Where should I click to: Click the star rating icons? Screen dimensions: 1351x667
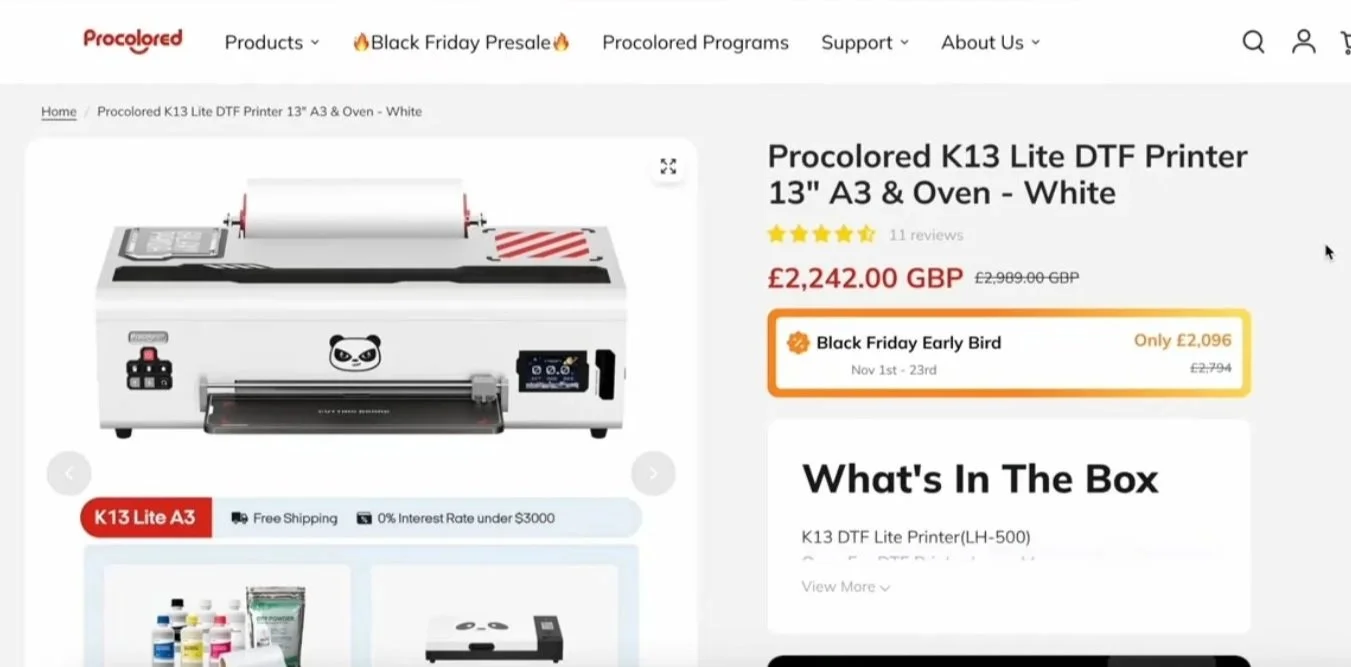coord(821,235)
